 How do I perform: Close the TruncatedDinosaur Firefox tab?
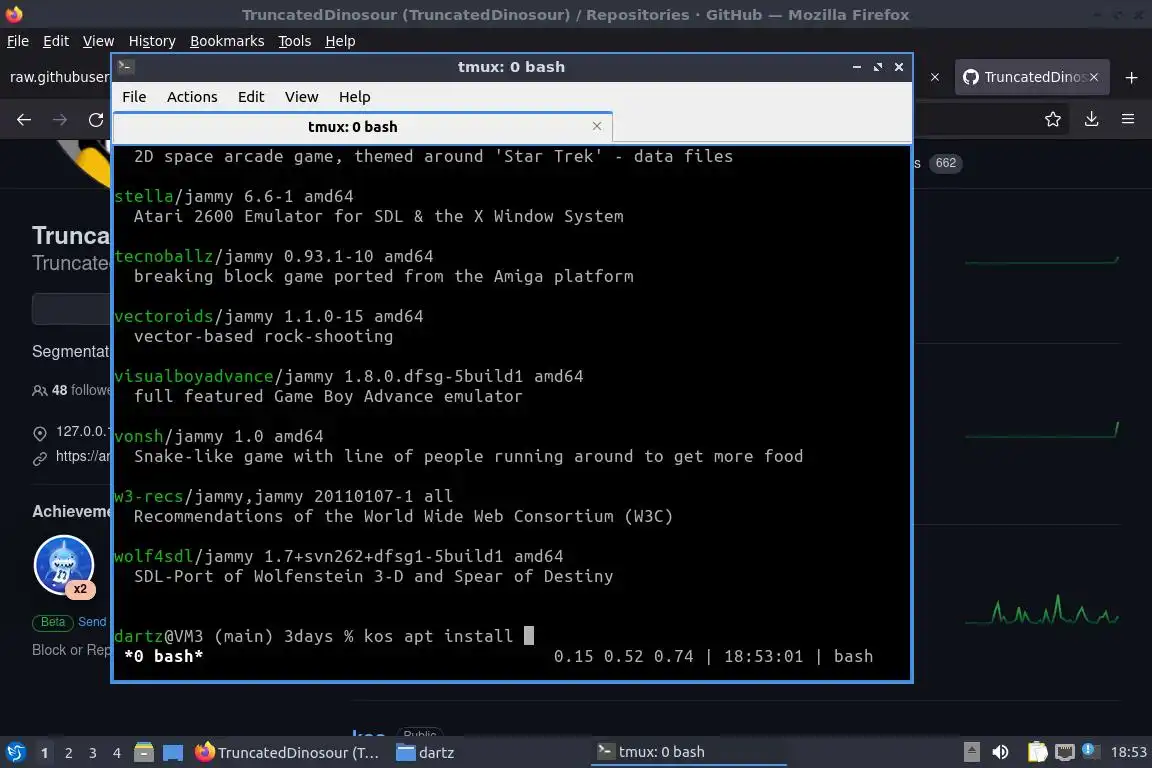pyautogui.click(x=1094, y=77)
